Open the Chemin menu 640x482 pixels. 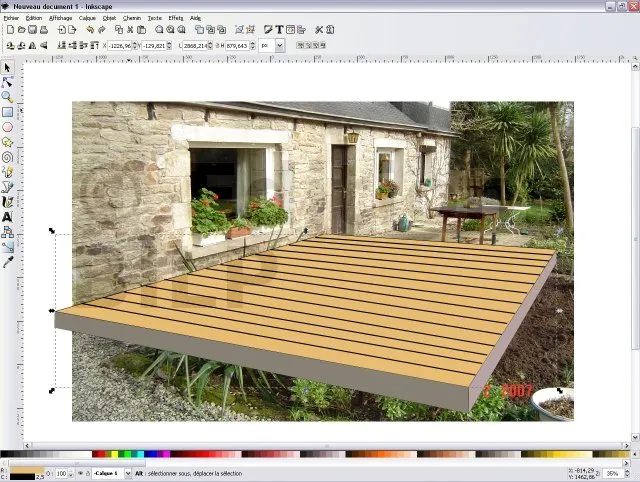tap(131, 18)
